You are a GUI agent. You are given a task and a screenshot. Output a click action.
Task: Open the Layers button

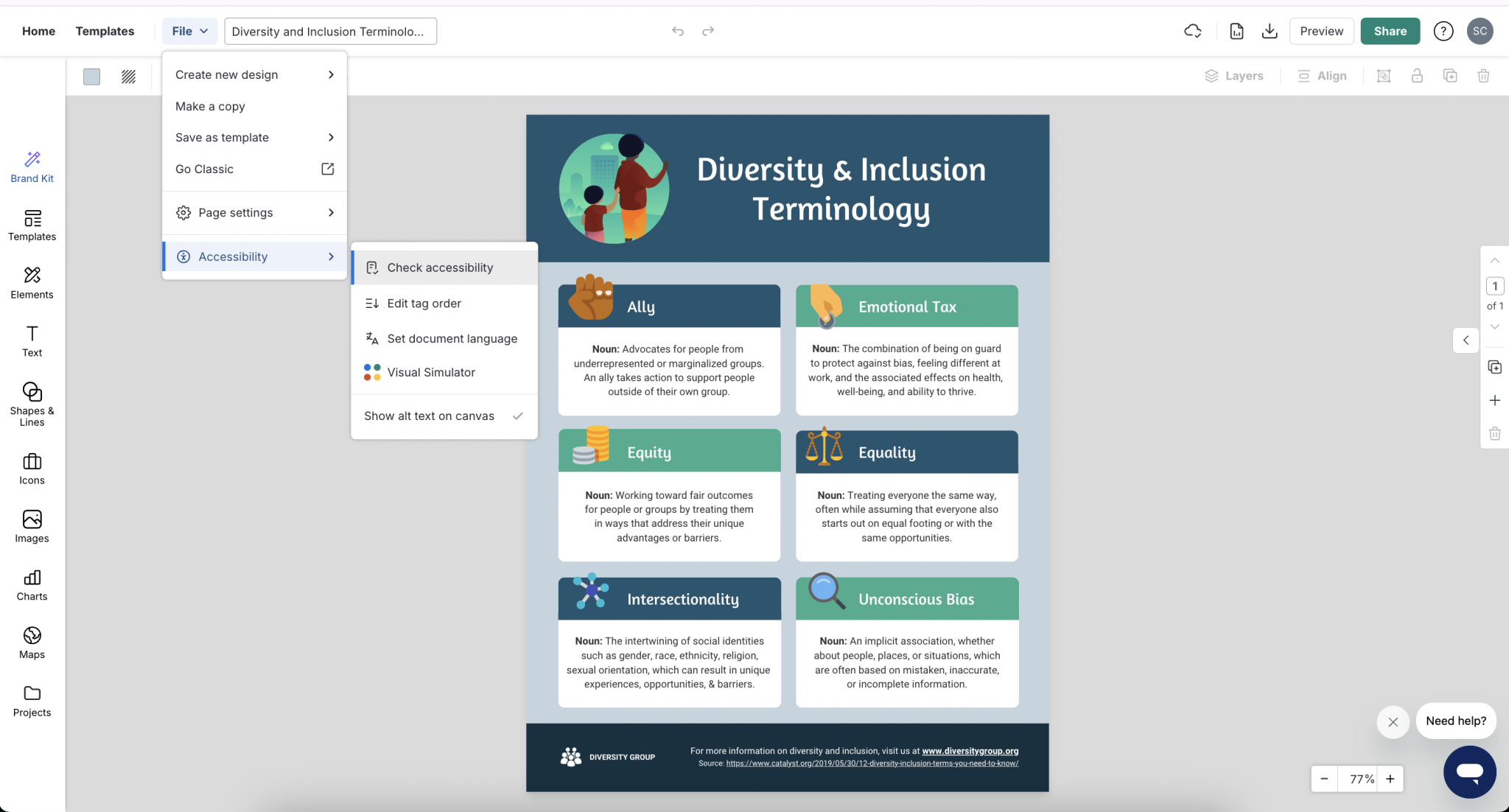(x=1234, y=76)
